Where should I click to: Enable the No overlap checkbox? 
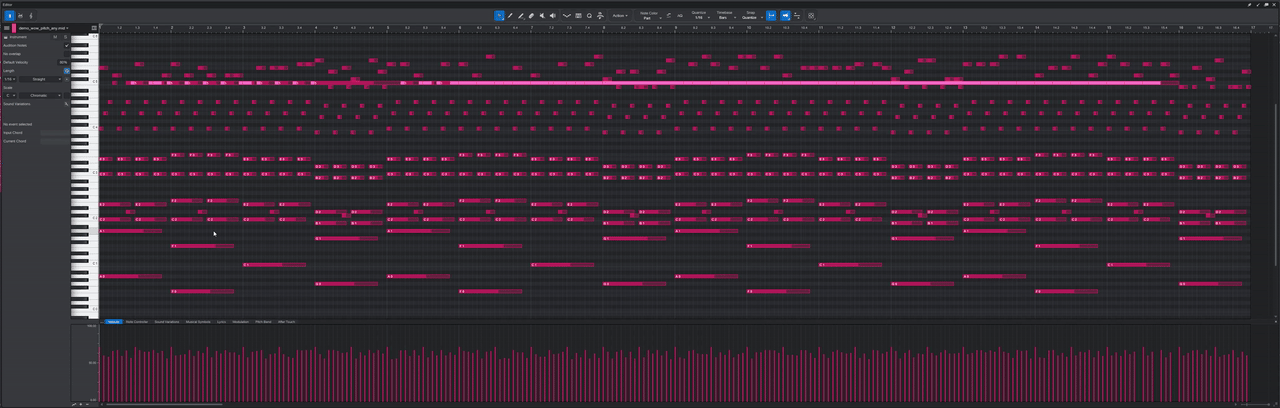(x=67, y=54)
